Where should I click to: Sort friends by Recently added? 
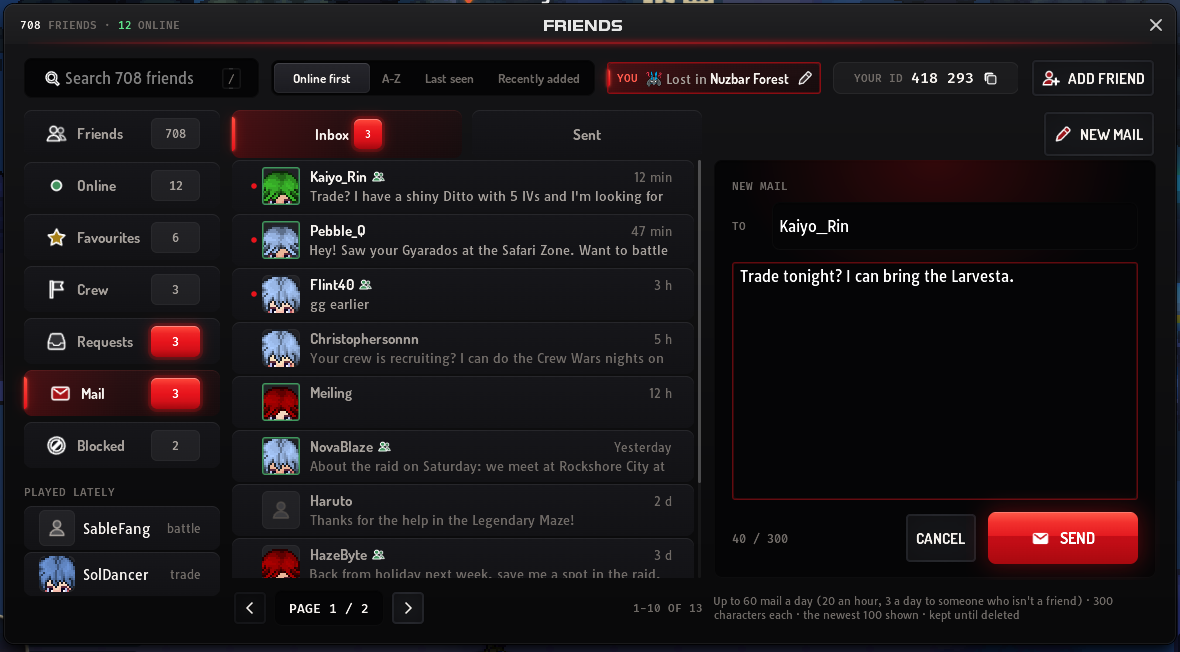point(539,78)
